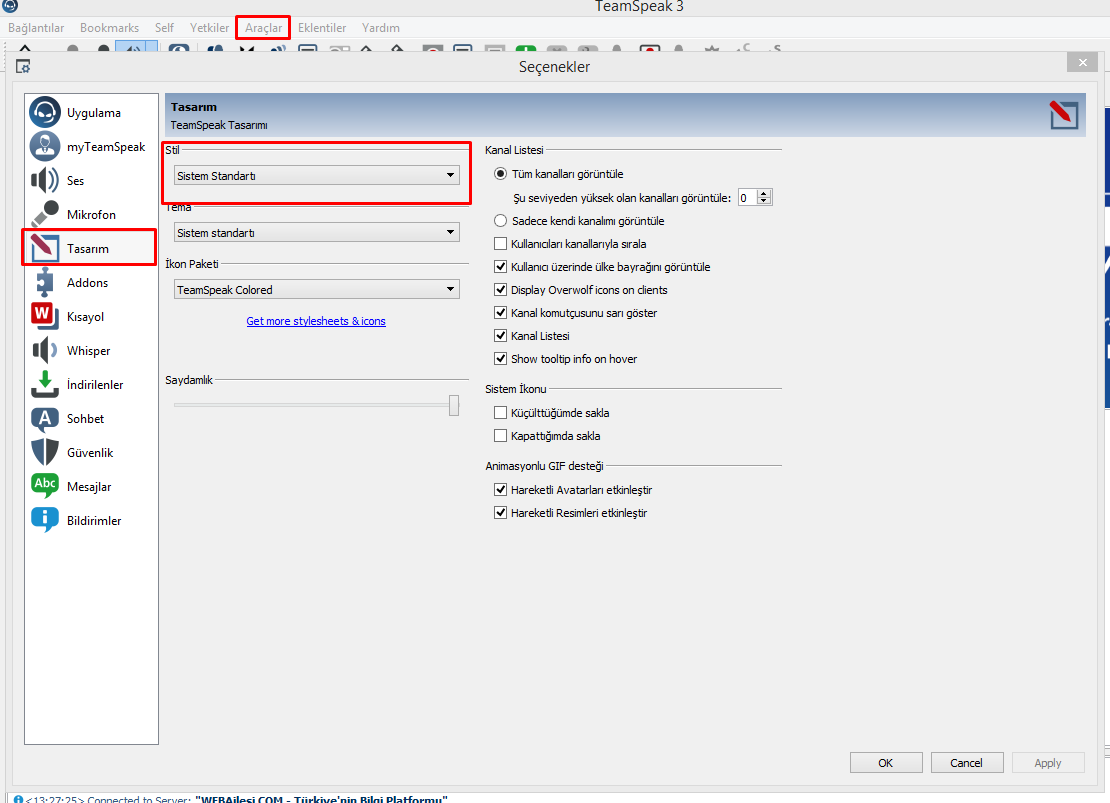This screenshot has width=1110, height=803.
Task: Open Kısayol hotkey settings
Action: [x=91, y=317]
